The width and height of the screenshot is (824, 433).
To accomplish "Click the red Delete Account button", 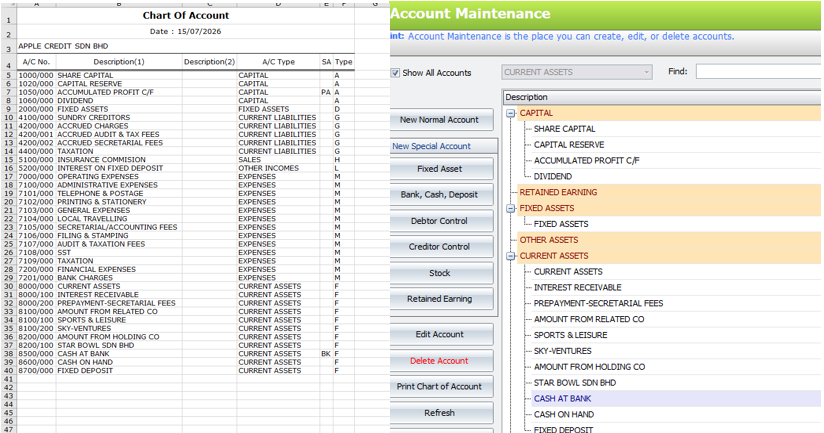I will [x=439, y=360].
